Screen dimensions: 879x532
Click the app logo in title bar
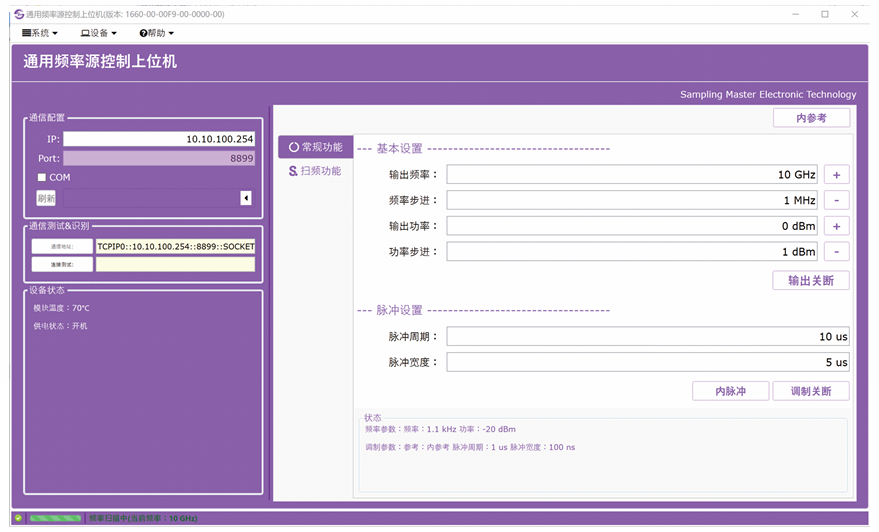tap(18, 14)
